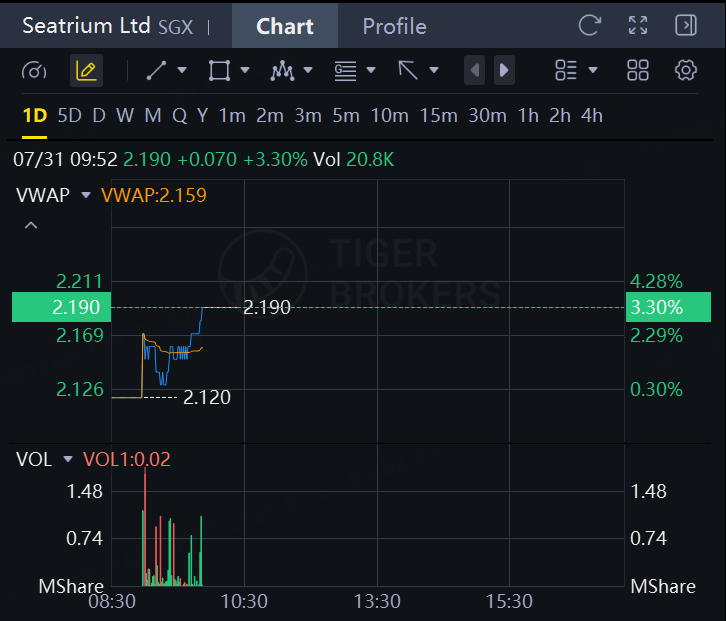Select the Y yearly timeframe
Viewport: 726px width, 621px height.
click(202, 116)
